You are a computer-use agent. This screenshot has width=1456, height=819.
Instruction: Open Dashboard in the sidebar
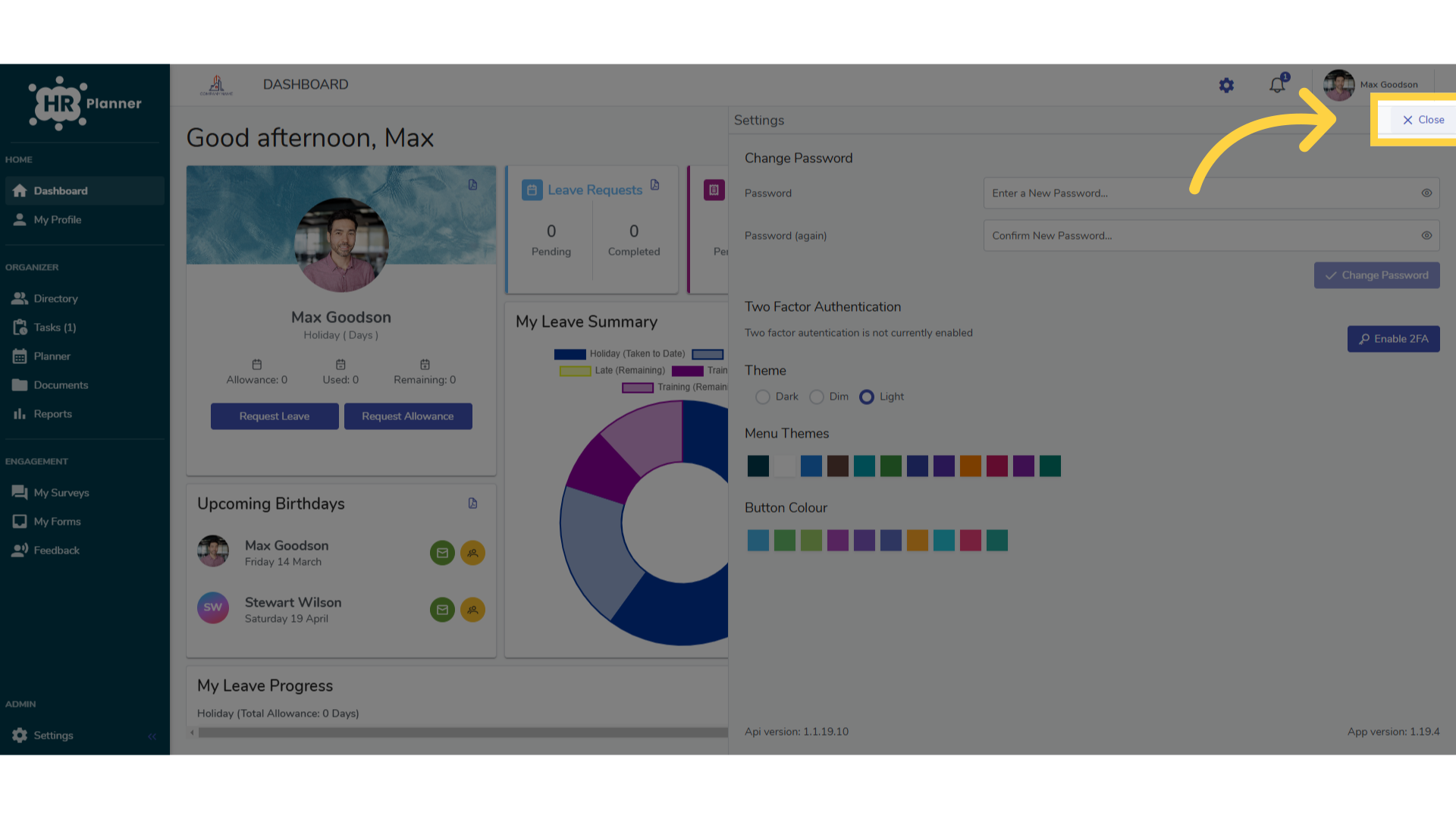(85, 191)
